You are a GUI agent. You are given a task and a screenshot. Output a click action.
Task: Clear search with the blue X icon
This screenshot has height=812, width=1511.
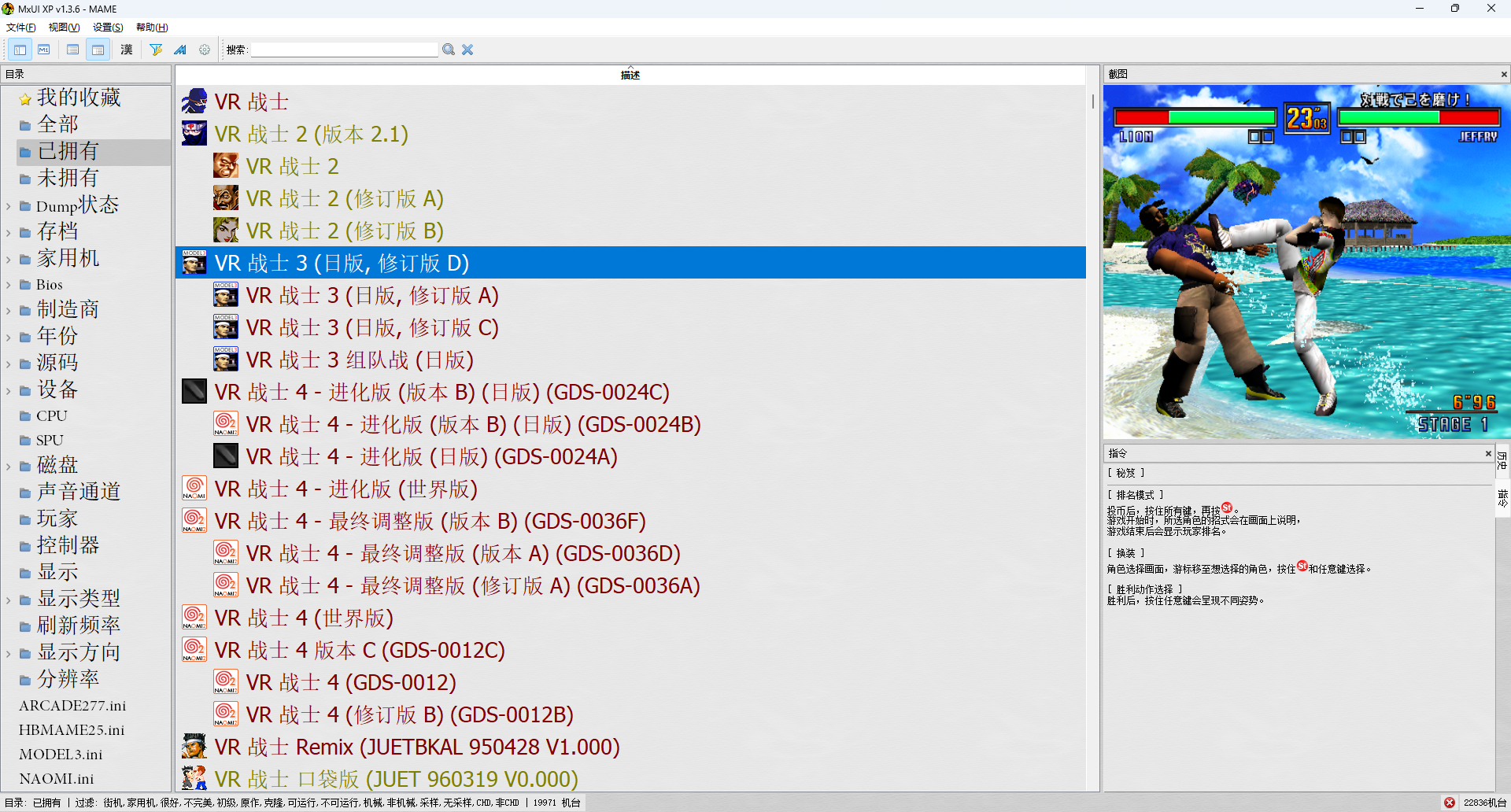coord(467,50)
